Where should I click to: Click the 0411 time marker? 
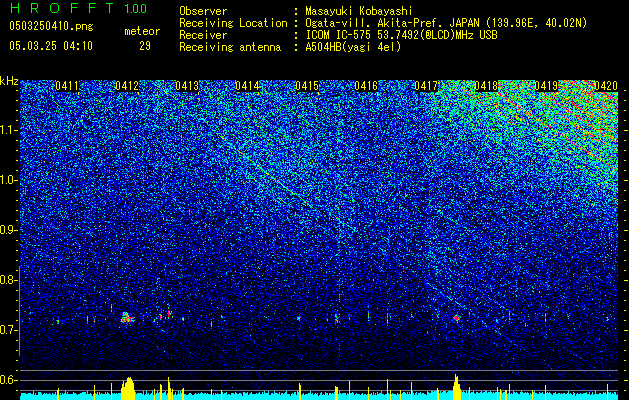click(67, 86)
